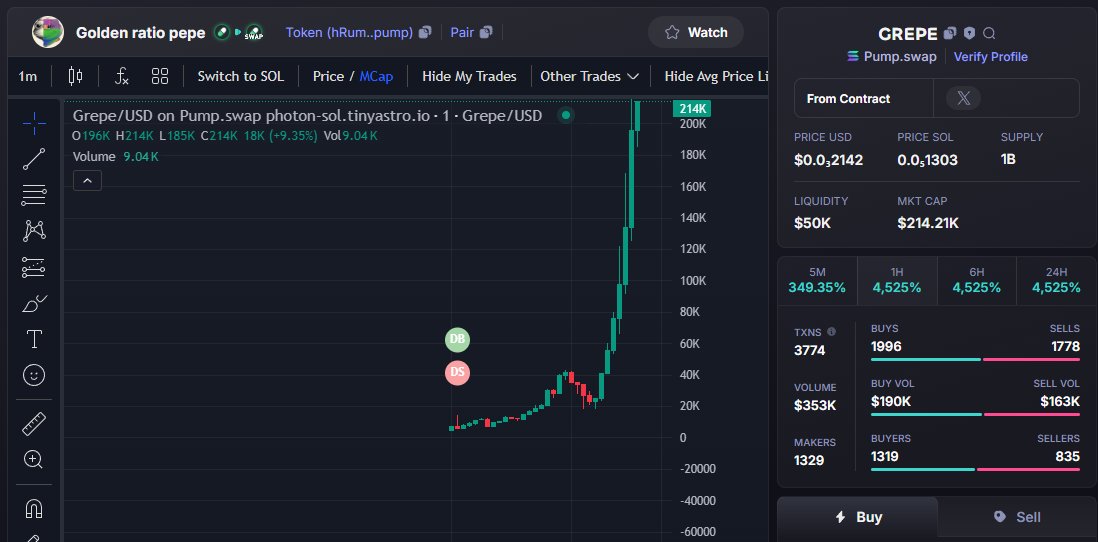This screenshot has width=1098, height=542.
Task: Open candlestick chart style selector
Action: [x=76, y=76]
